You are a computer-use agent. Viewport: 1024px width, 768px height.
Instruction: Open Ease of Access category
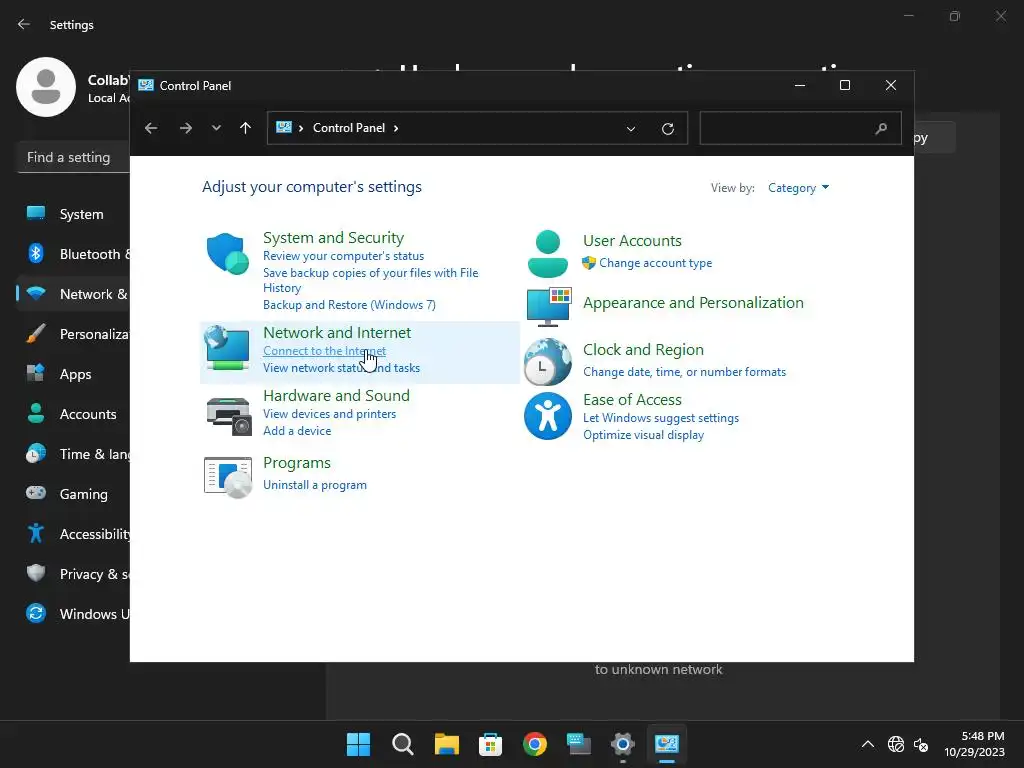click(632, 400)
